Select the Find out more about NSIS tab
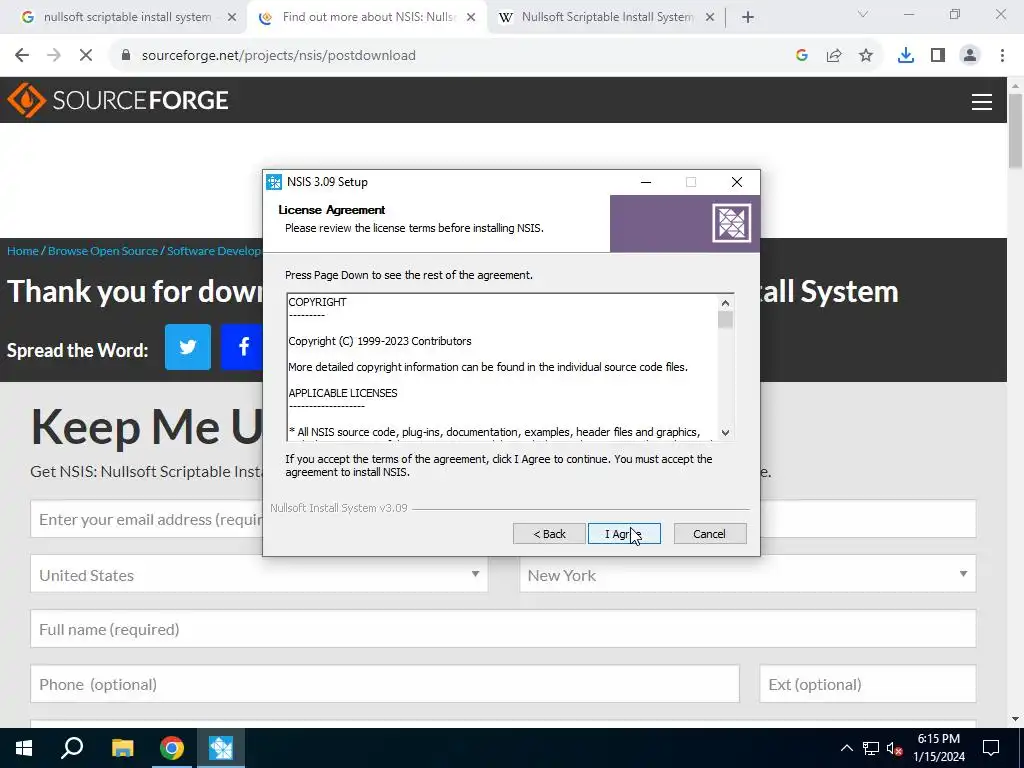The image size is (1024, 768). pos(369,18)
